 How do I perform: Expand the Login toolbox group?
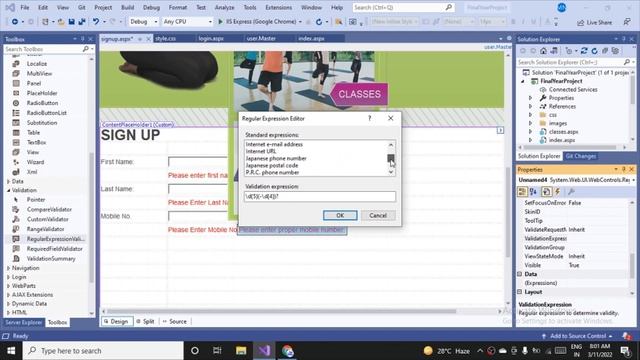tap(9, 277)
